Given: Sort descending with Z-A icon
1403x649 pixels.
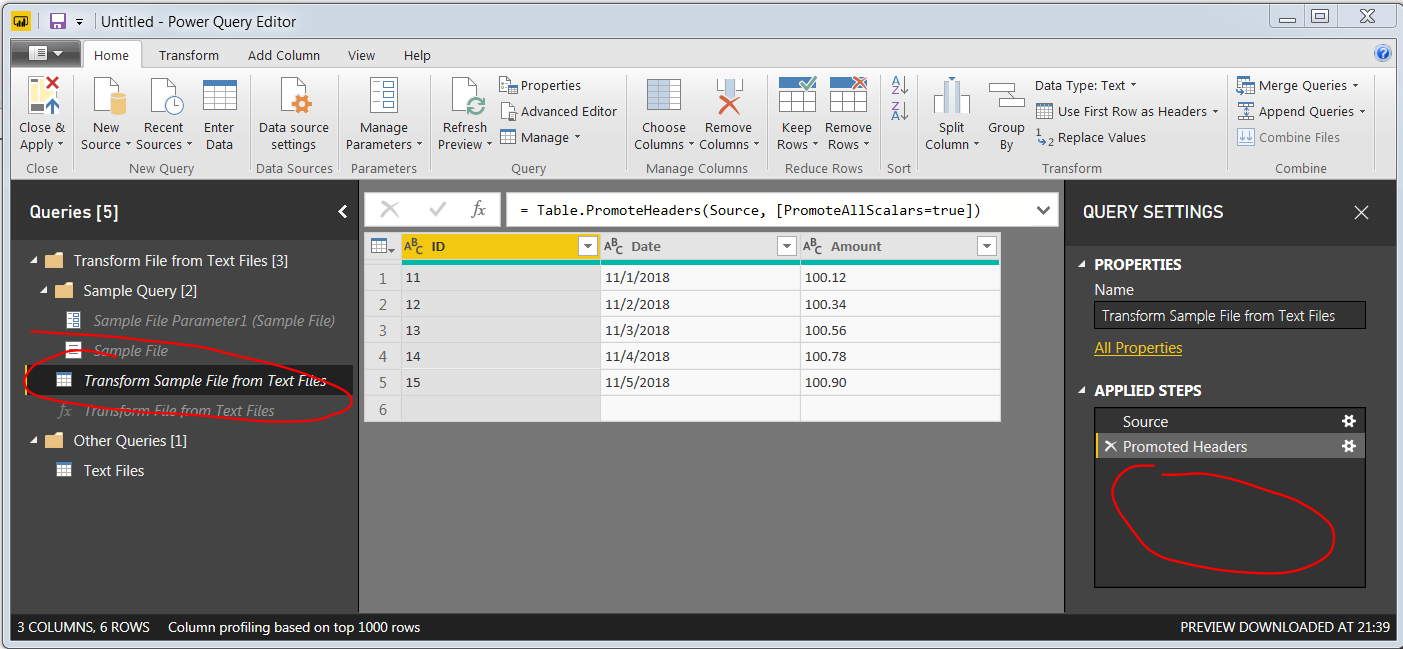Looking at the screenshot, I should click(899, 111).
